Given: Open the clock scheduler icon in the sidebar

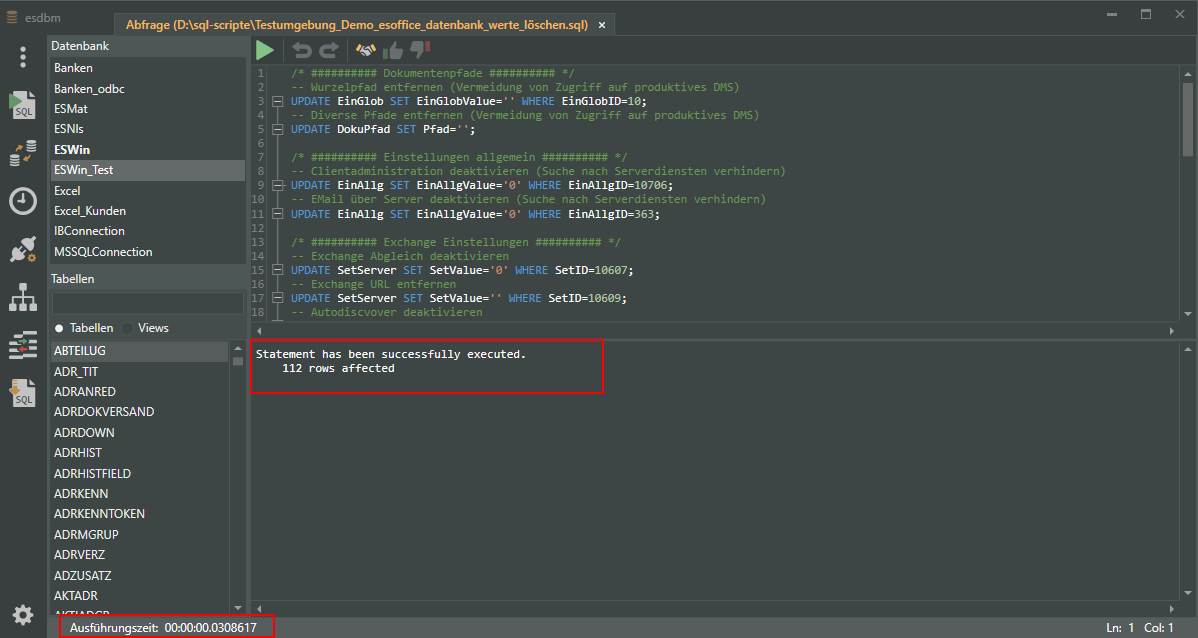Looking at the screenshot, I should tap(23, 201).
